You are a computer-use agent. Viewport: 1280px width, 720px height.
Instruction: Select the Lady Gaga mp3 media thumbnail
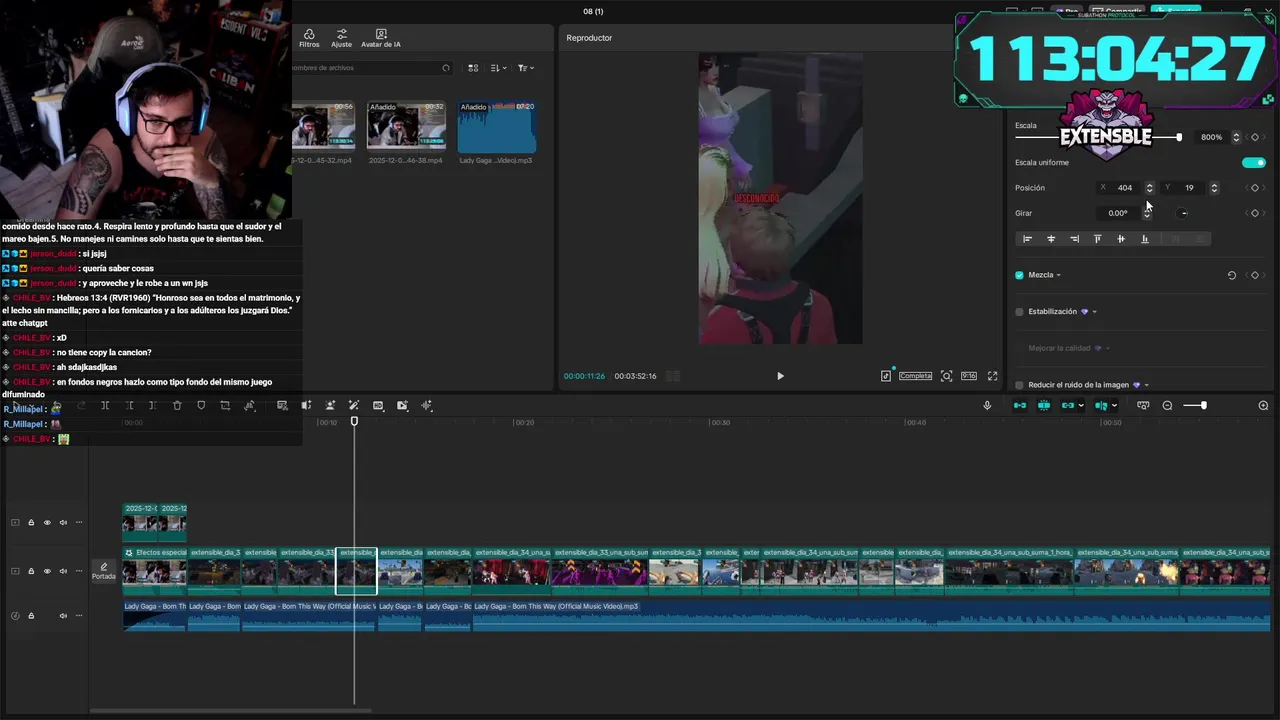[497, 126]
